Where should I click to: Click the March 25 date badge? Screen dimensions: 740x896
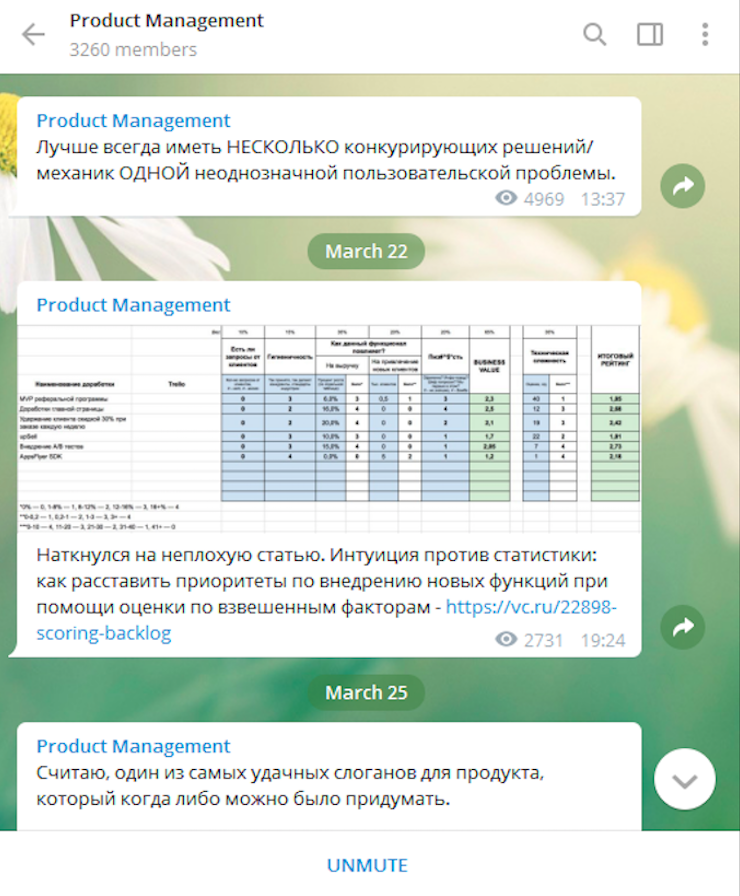366,693
